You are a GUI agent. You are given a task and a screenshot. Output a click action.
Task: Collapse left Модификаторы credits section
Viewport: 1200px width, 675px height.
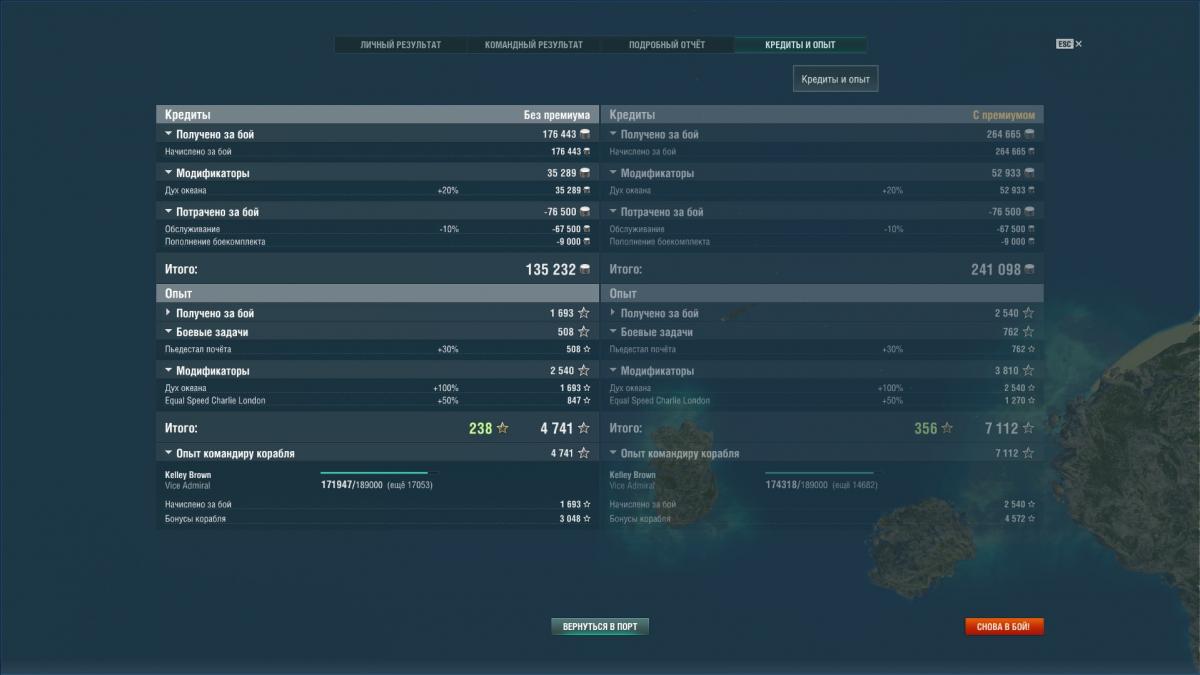(x=169, y=173)
